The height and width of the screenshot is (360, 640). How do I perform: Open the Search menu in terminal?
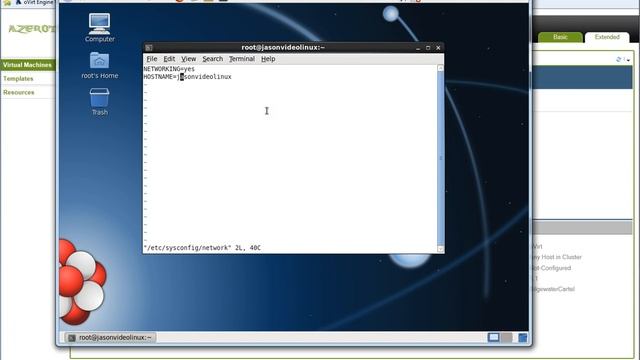213,59
